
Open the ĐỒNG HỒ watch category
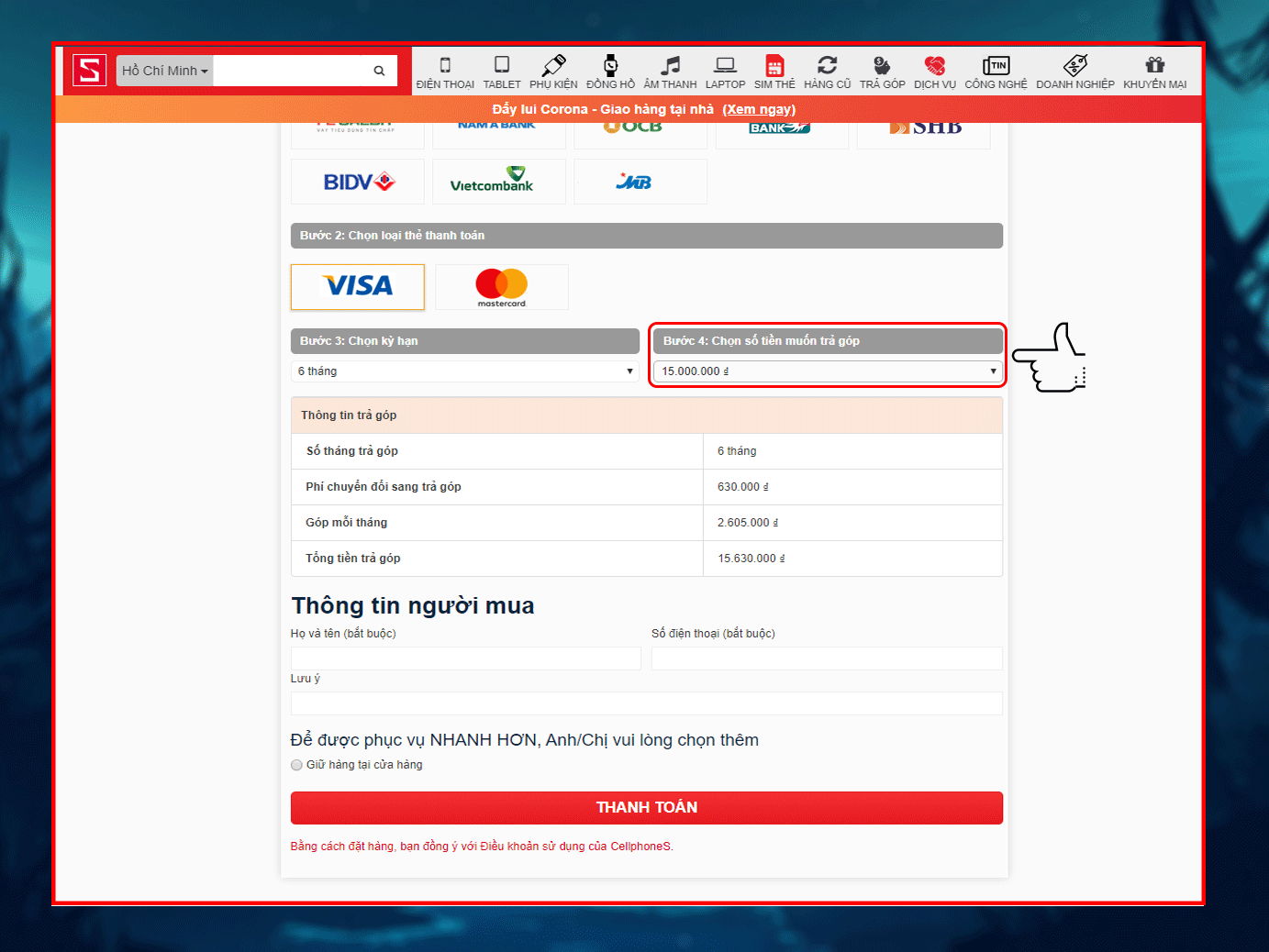[610, 72]
